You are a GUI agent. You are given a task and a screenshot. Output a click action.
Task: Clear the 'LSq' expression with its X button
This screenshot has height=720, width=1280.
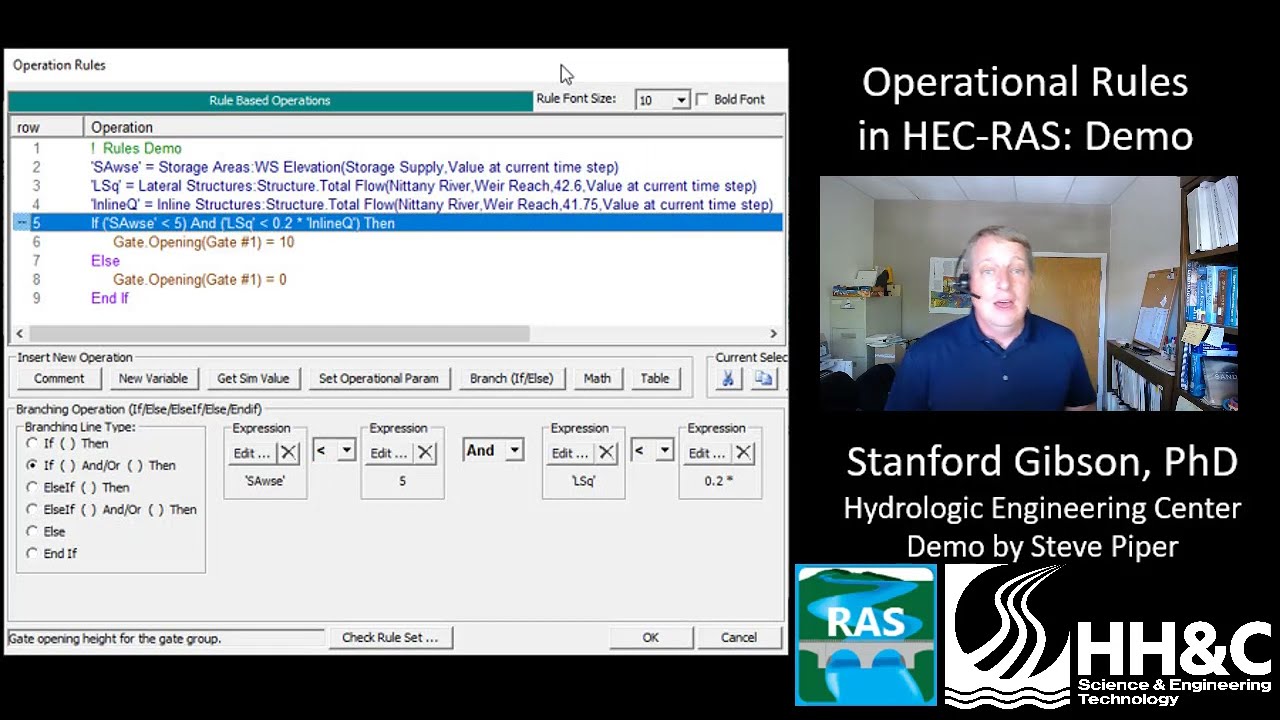point(606,453)
